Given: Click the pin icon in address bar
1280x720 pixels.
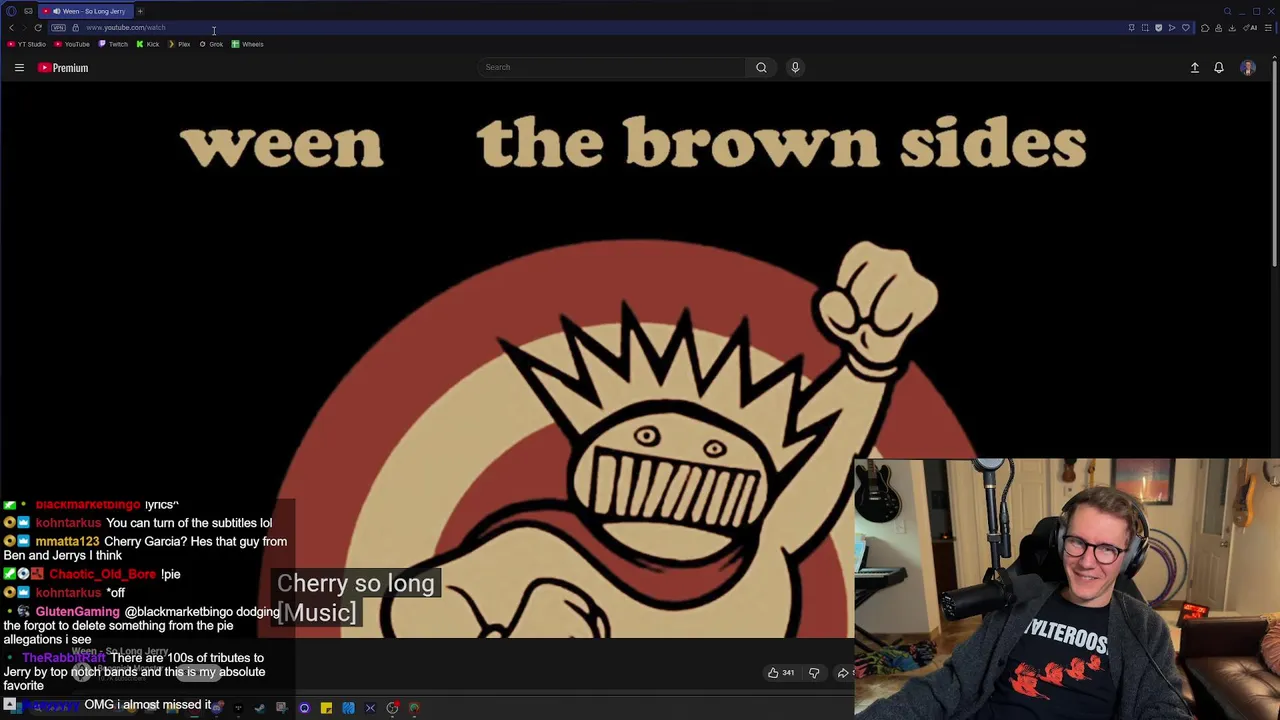Looking at the screenshot, I should coord(1132,28).
